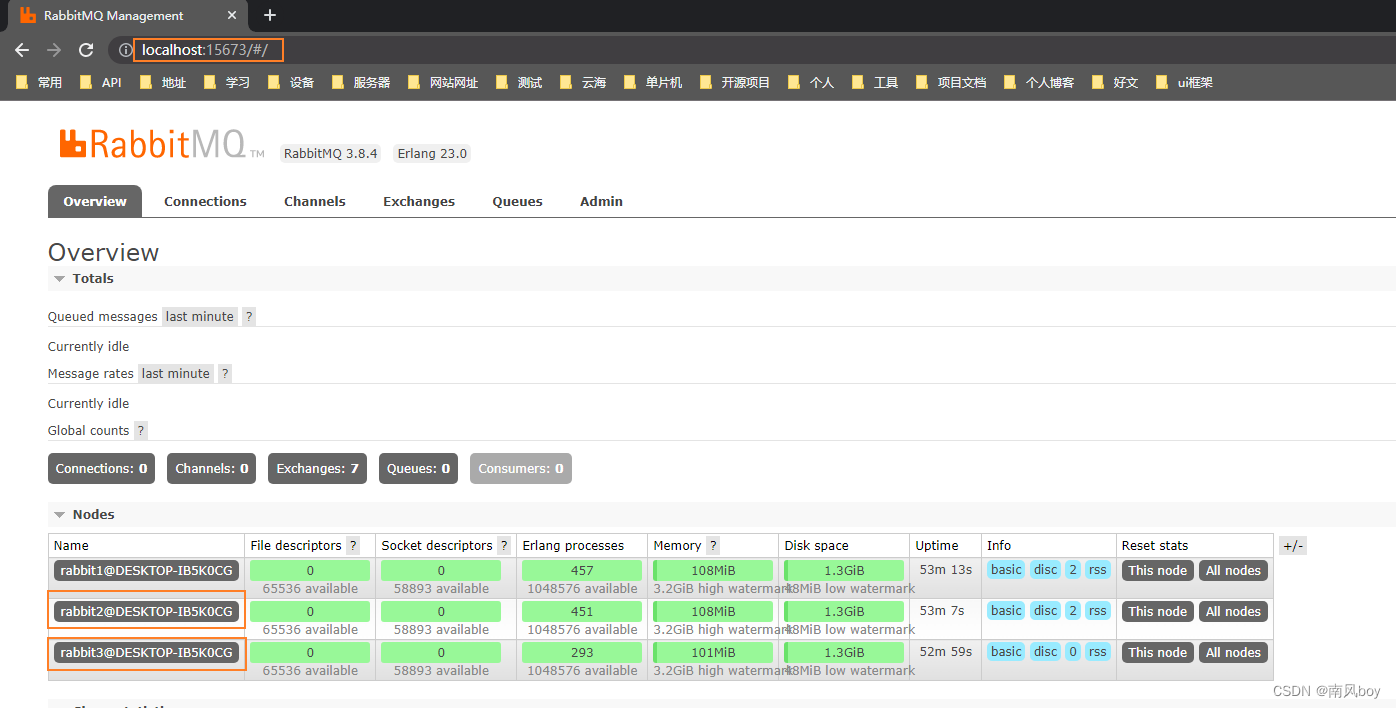Click 'All nodes' reset in rabbit1 row
The image size is (1396, 708).
(1233, 570)
